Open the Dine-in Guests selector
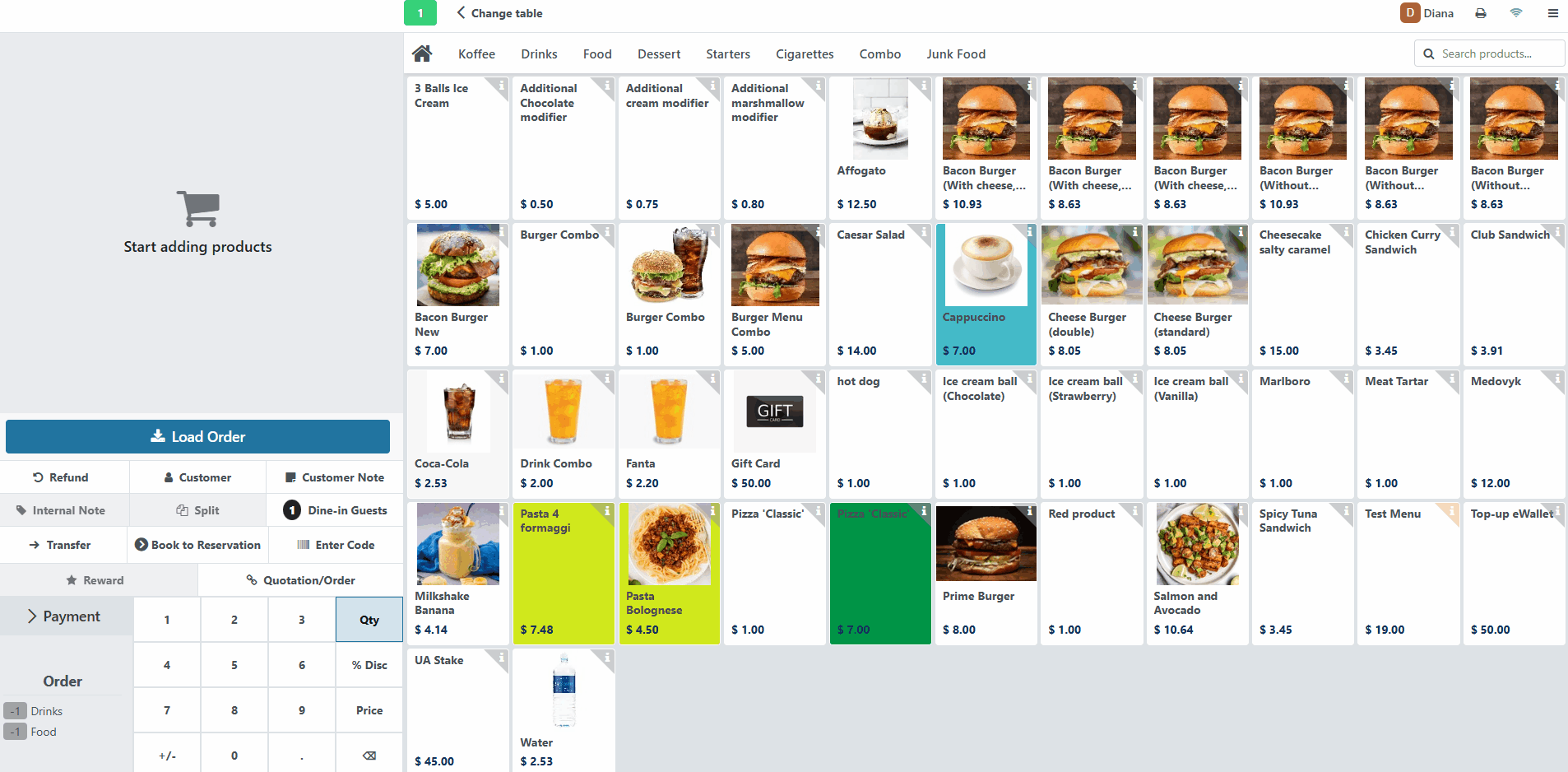 pyautogui.click(x=335, y=510)
